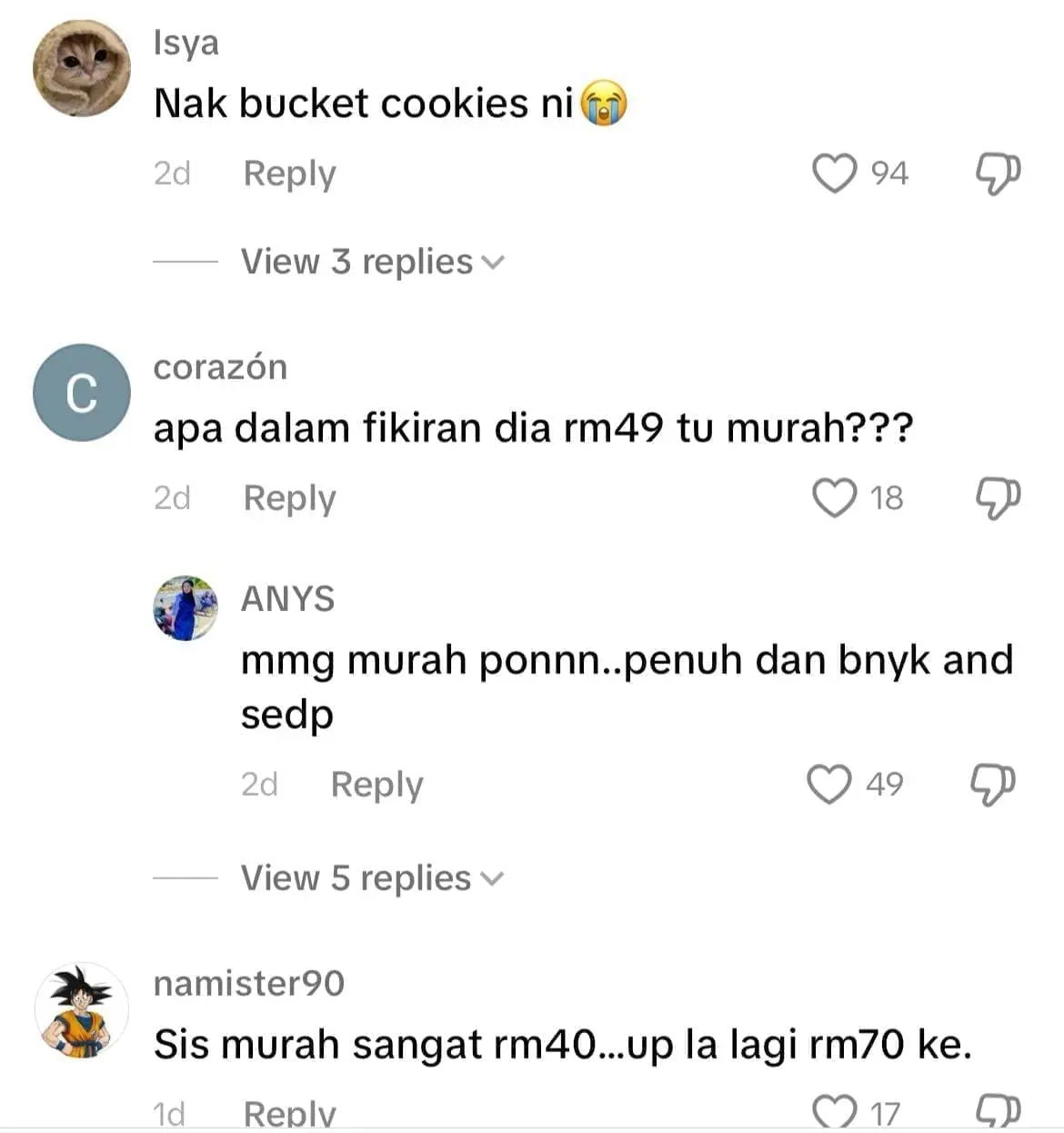Screen dimensions: 1064x1133
Task: Open corazón's gray C avatar
Action: (82, 393)
